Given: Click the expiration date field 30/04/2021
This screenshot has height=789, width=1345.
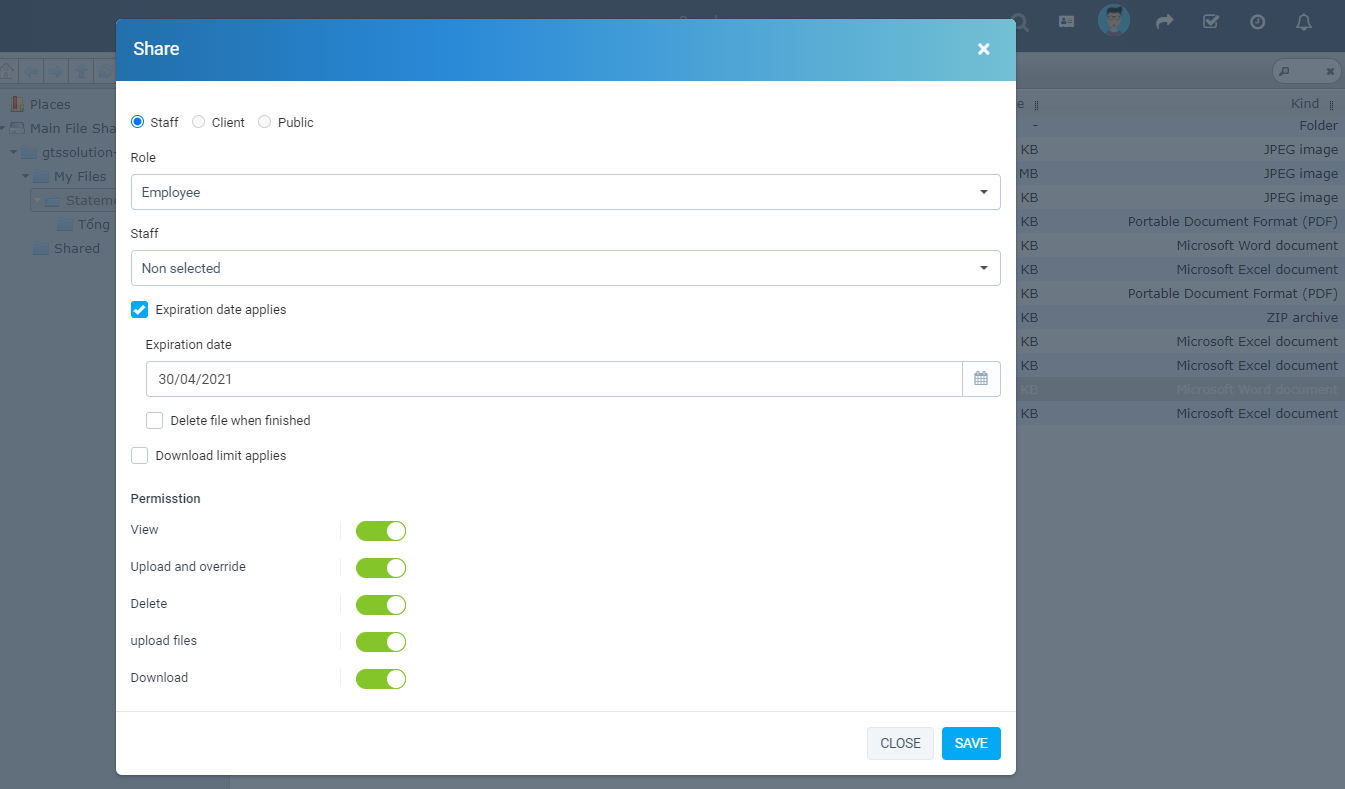Looking at the screenshot, I should pos(554,379).
